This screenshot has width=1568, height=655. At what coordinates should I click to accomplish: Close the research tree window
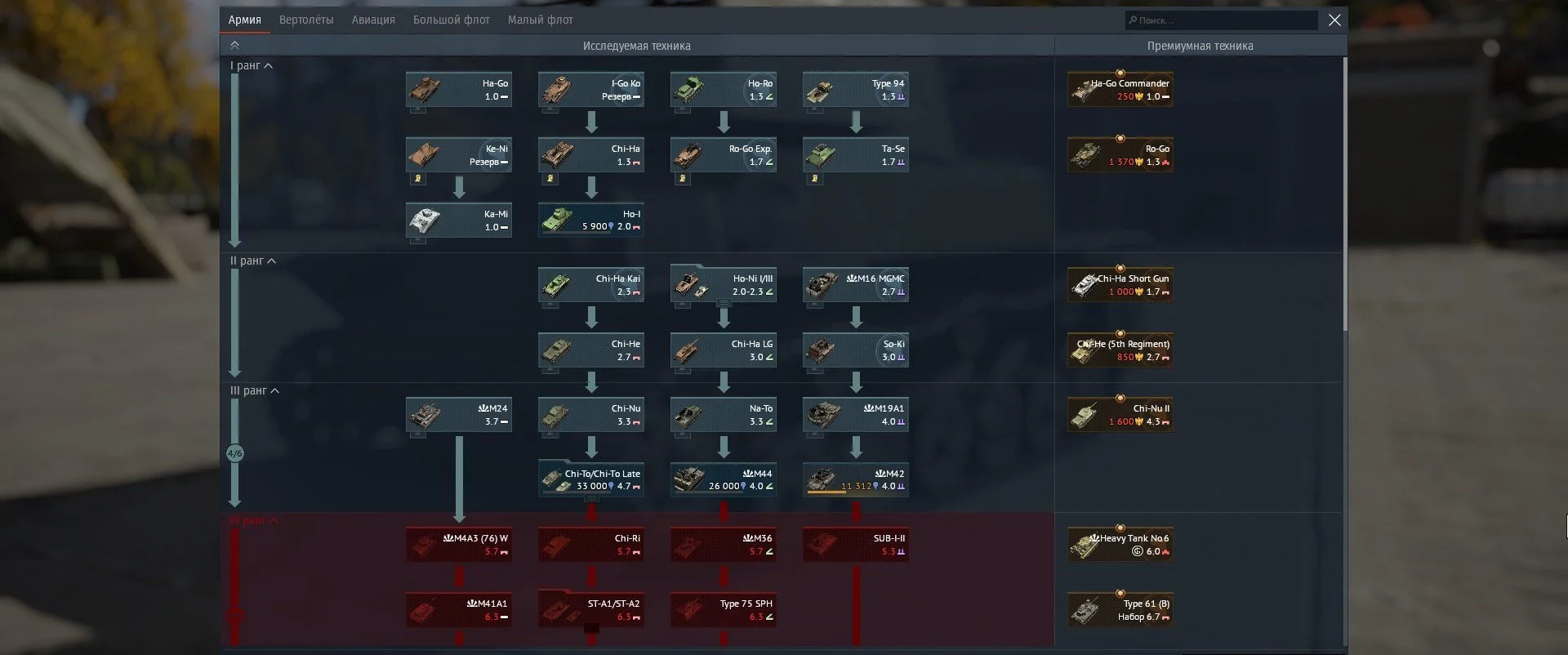[1334, 20]
